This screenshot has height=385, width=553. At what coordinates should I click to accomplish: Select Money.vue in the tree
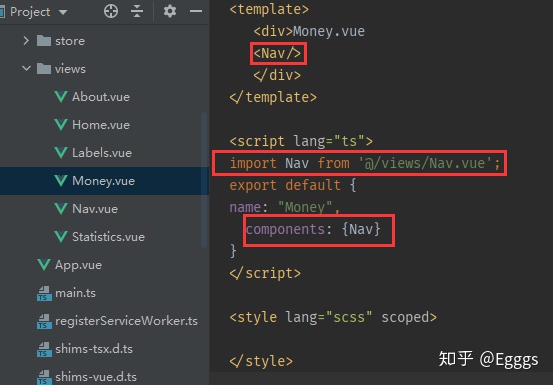click(103, 181)
